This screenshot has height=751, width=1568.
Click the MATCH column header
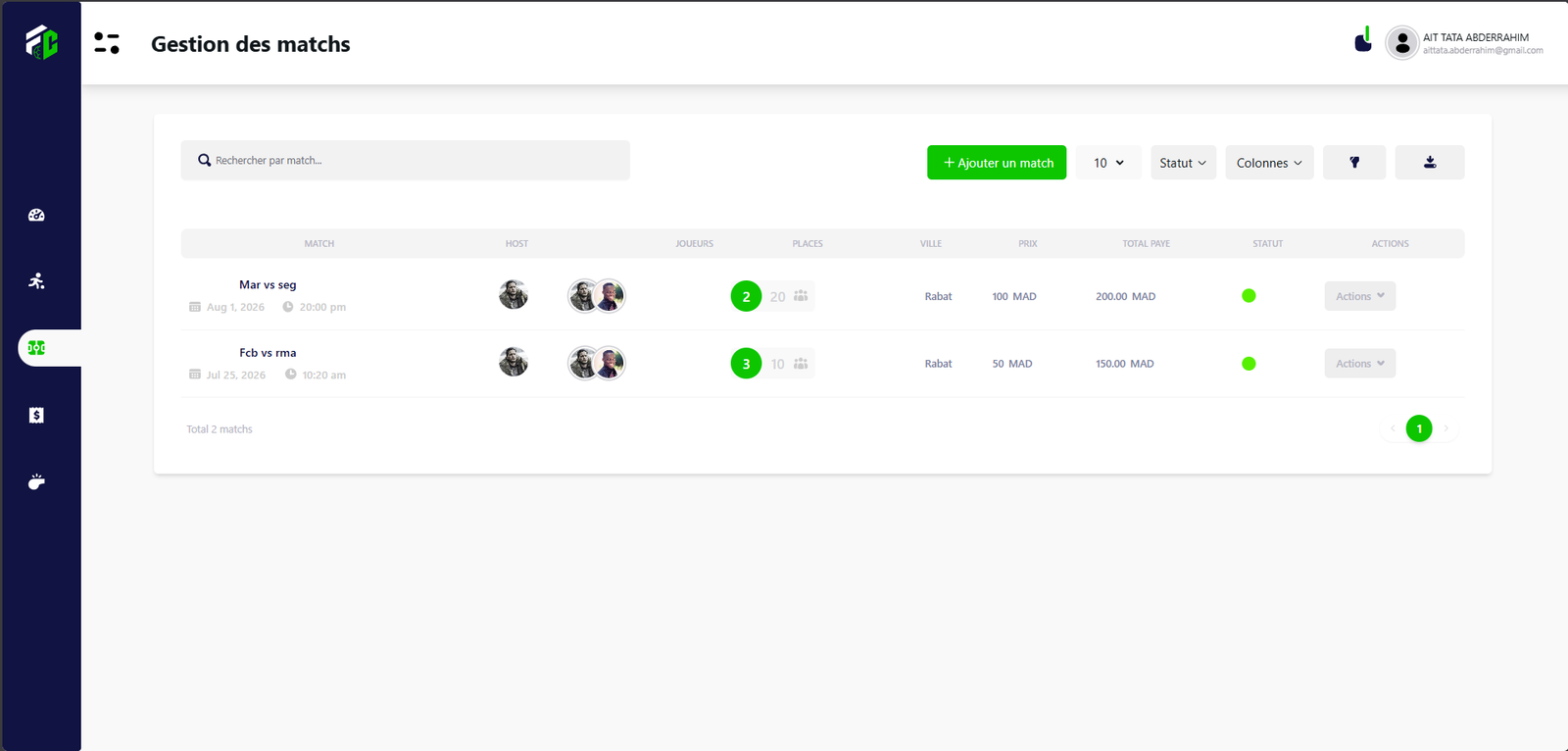click(x=319, y=244)
